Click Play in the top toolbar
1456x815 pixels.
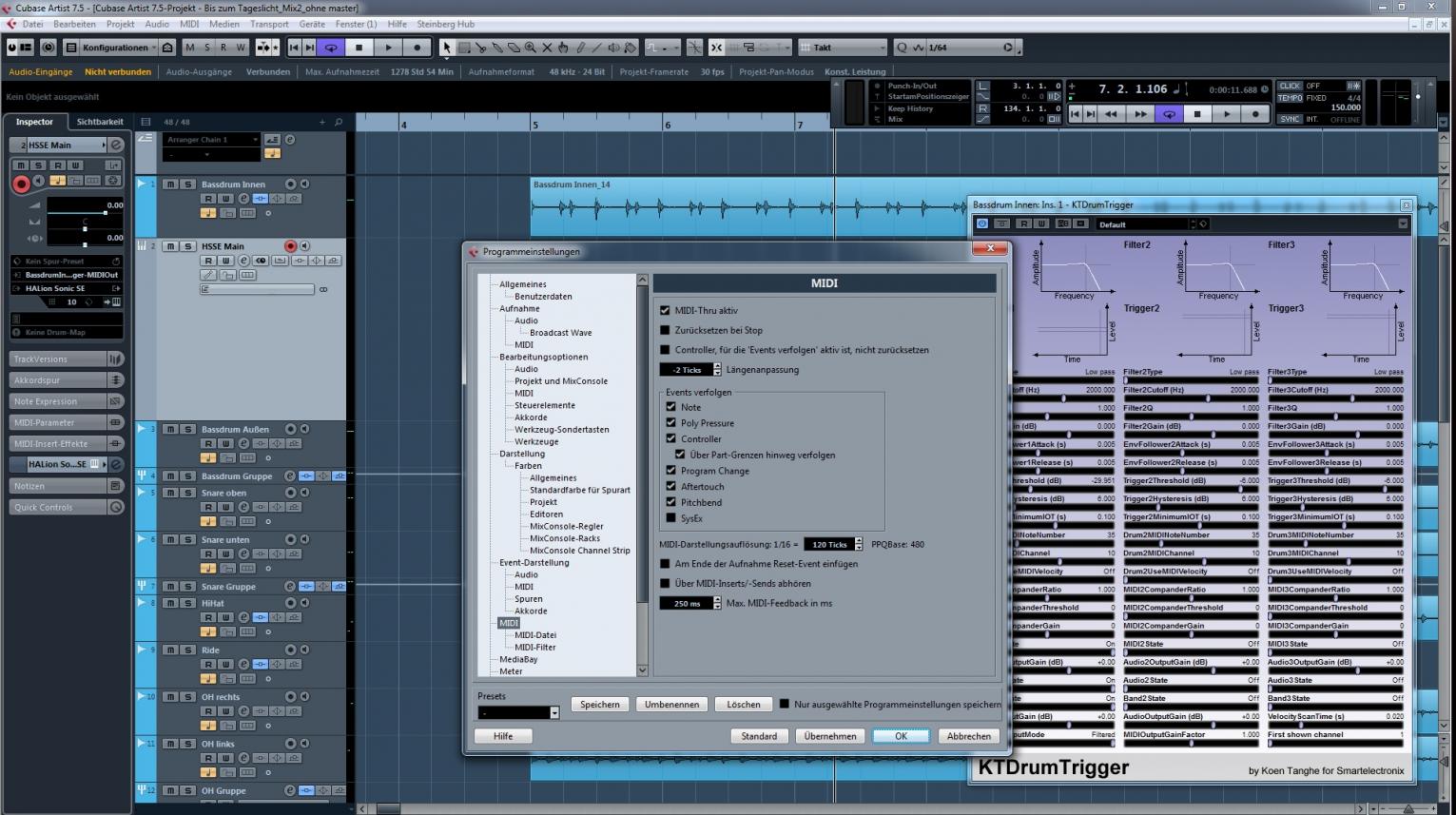tap(388, 48)
